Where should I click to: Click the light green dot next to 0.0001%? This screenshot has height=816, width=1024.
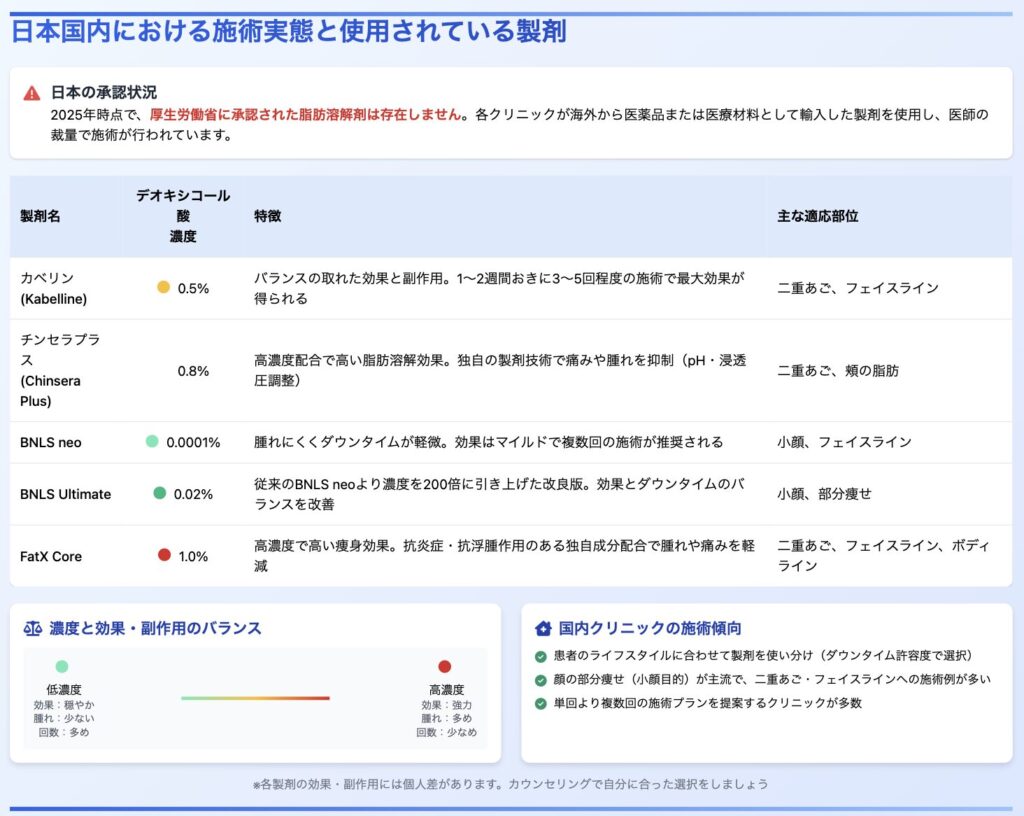pyautogui.click(x=152, y=441)
